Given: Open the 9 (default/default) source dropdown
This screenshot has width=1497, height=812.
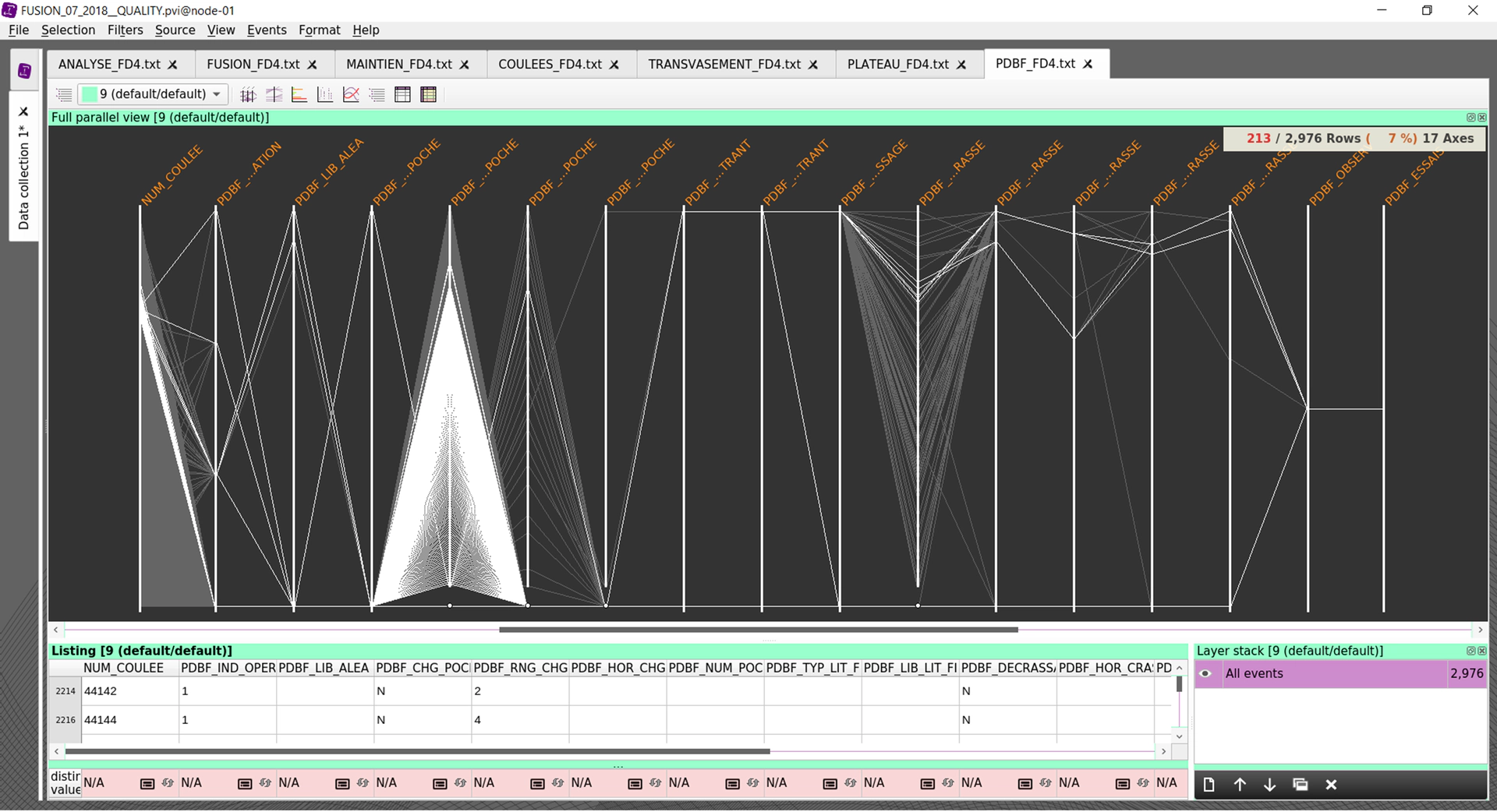Looking at the screenshot, I should coord(153,94).
